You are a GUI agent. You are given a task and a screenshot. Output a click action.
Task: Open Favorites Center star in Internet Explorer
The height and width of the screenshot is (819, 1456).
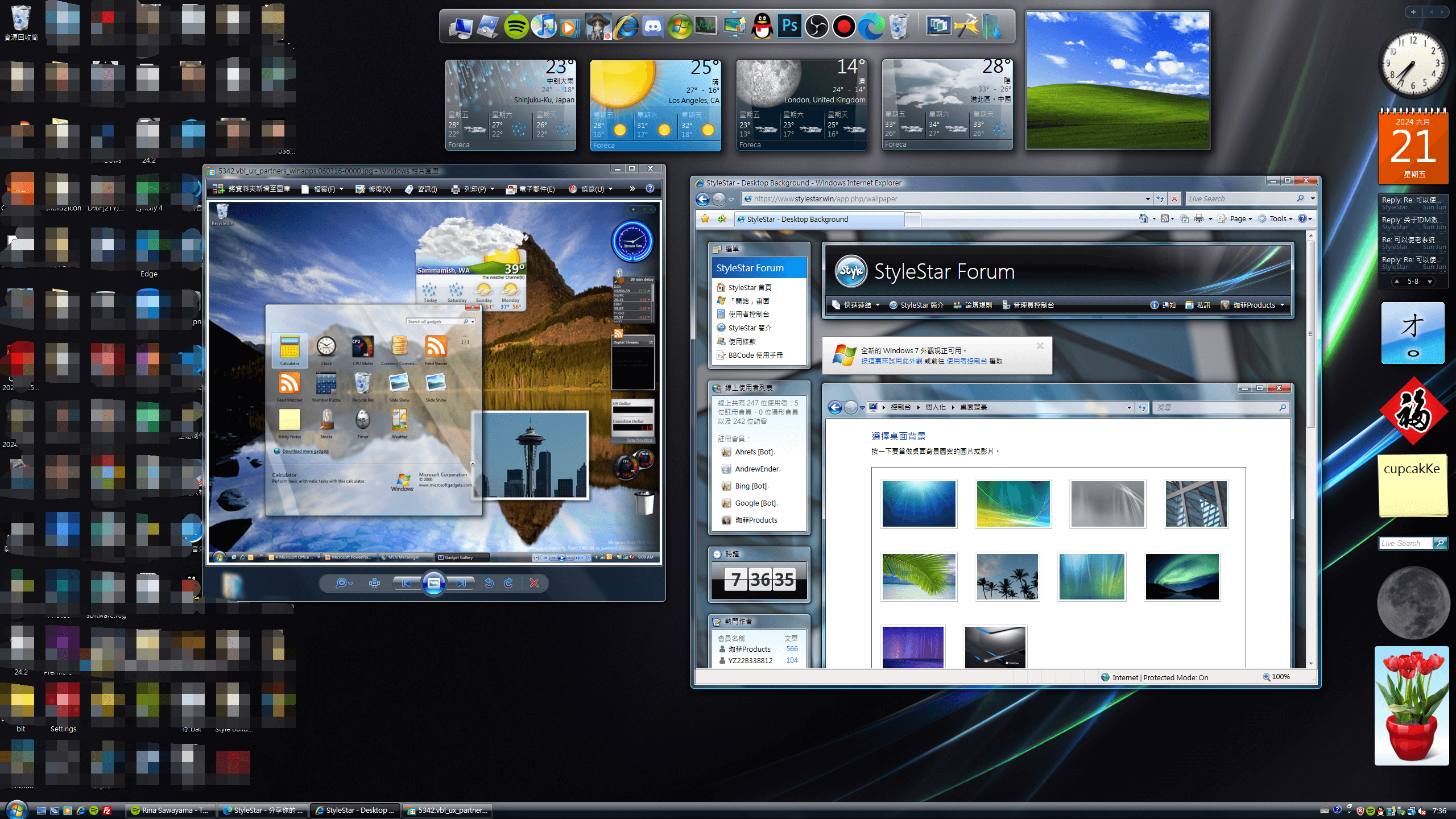705,219
